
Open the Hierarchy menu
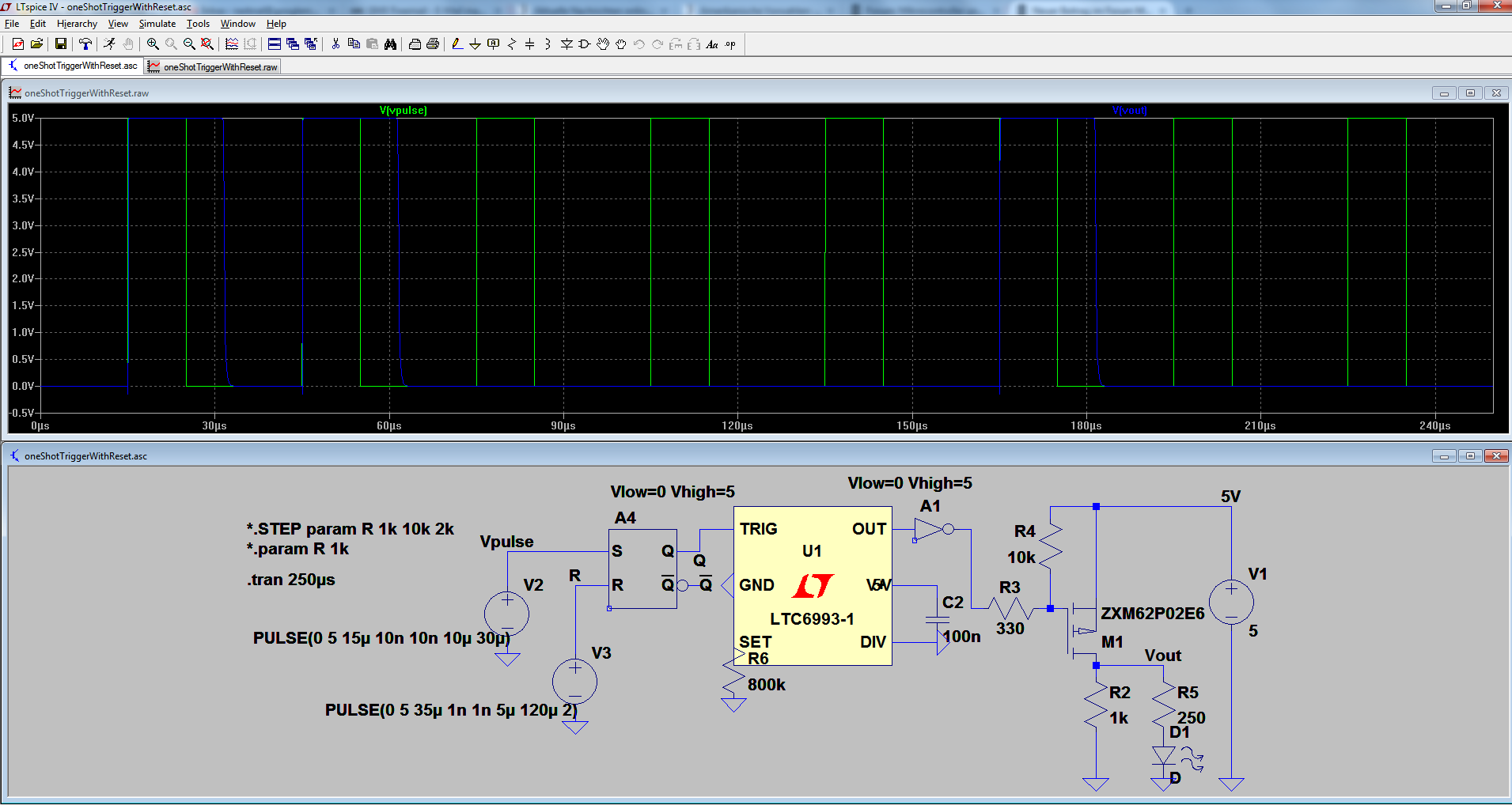tap(77, 24)
